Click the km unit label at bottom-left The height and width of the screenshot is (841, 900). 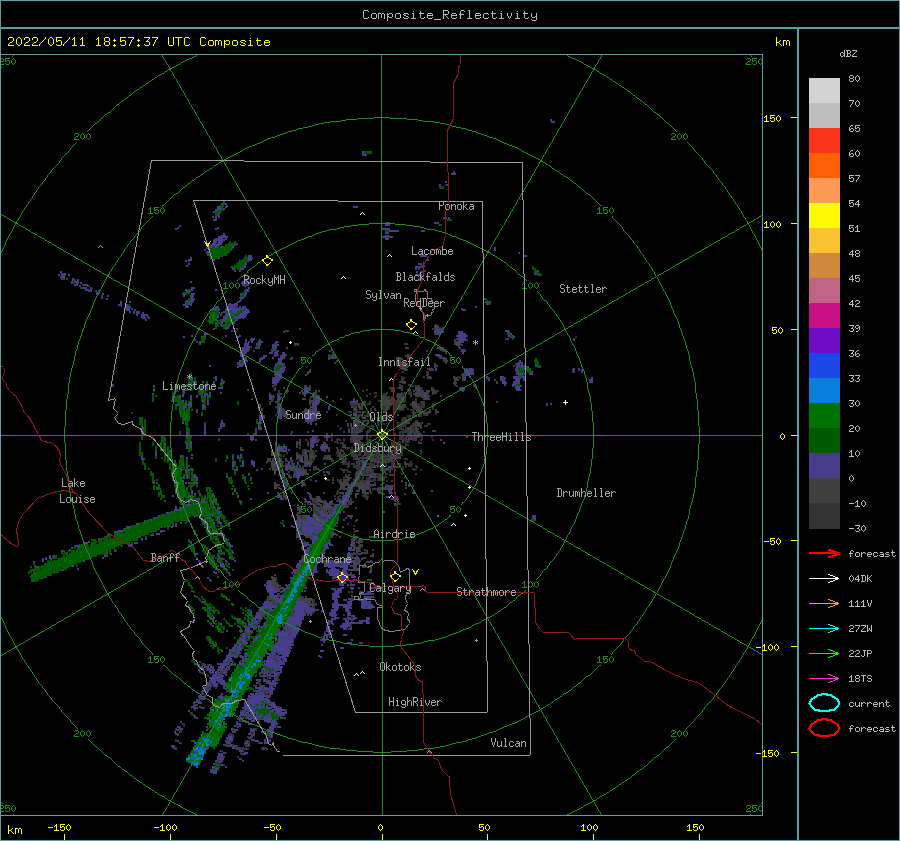point(14,830)
